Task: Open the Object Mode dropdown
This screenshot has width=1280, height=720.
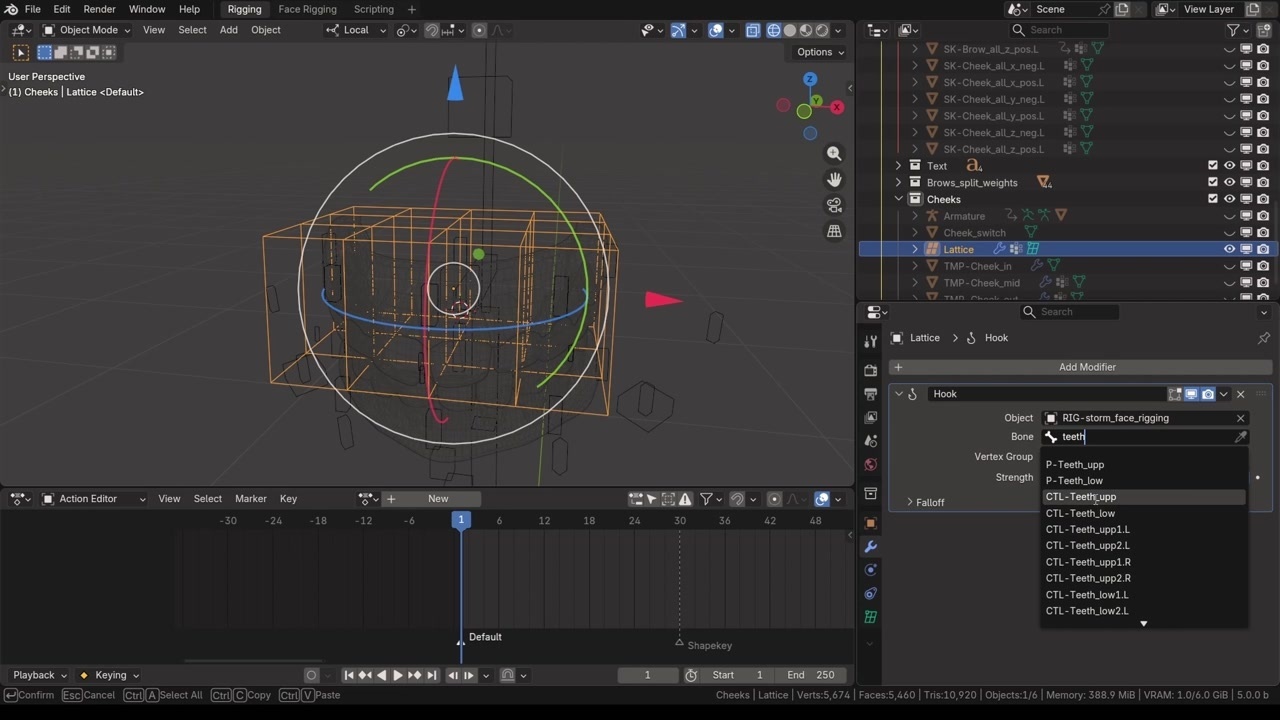Action: pyautogui.click(x=89, y=30)
